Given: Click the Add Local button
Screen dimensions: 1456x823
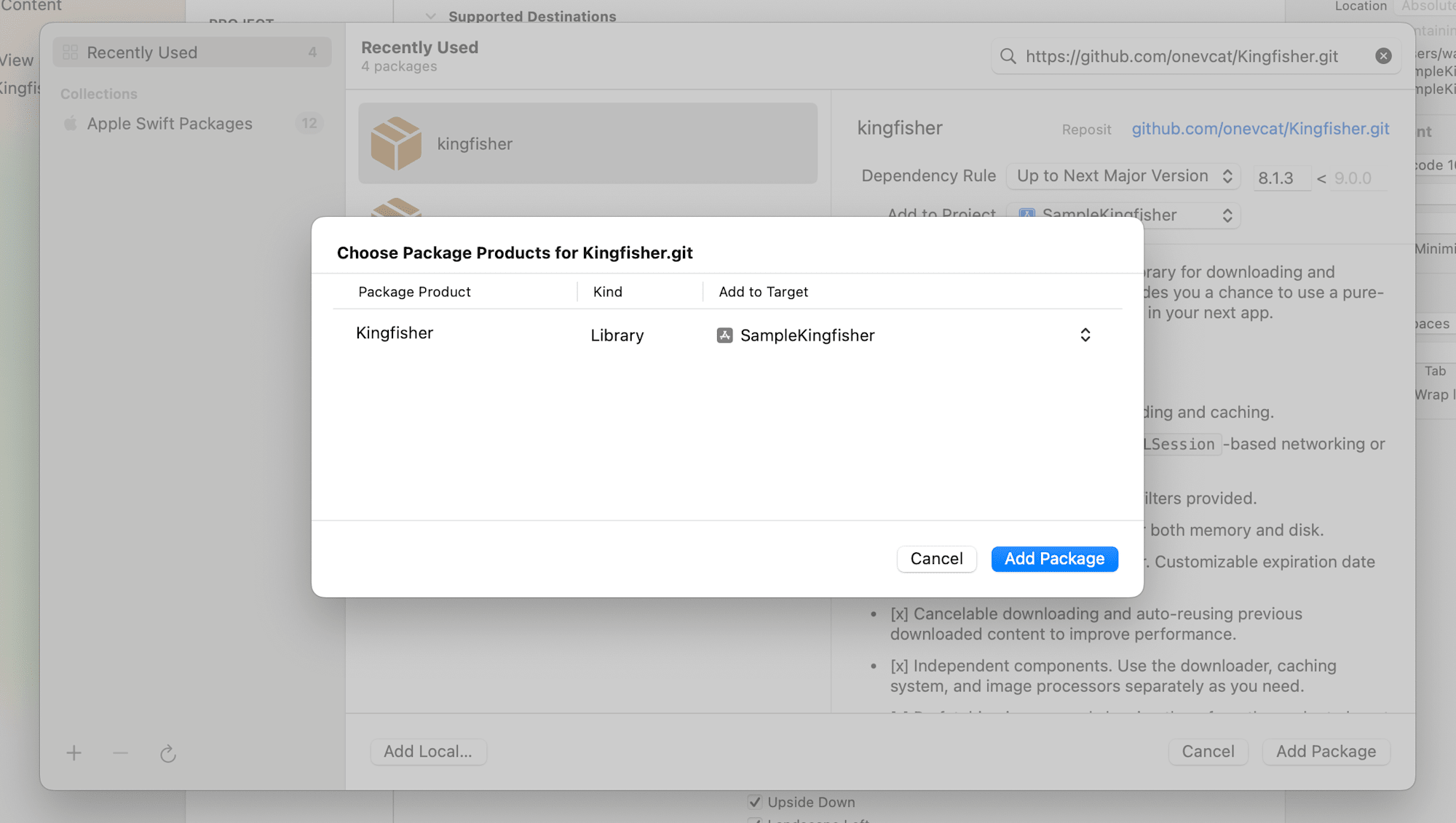Looking at the screenshot, I should [x=427, y=752].
